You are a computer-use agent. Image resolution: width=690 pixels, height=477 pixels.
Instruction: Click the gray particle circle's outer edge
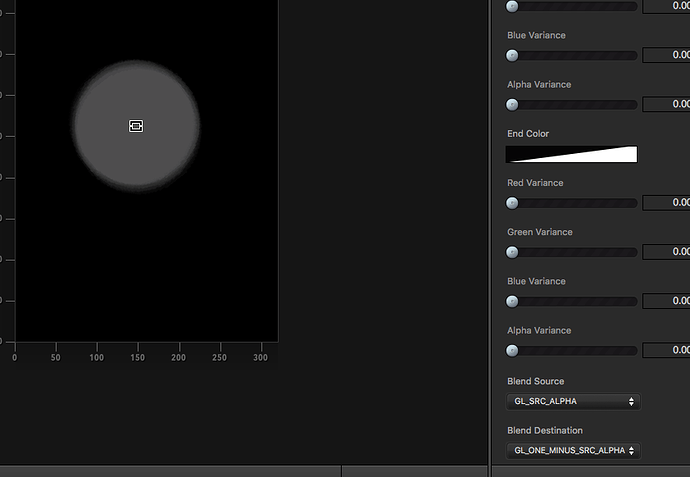click(136, 62)
